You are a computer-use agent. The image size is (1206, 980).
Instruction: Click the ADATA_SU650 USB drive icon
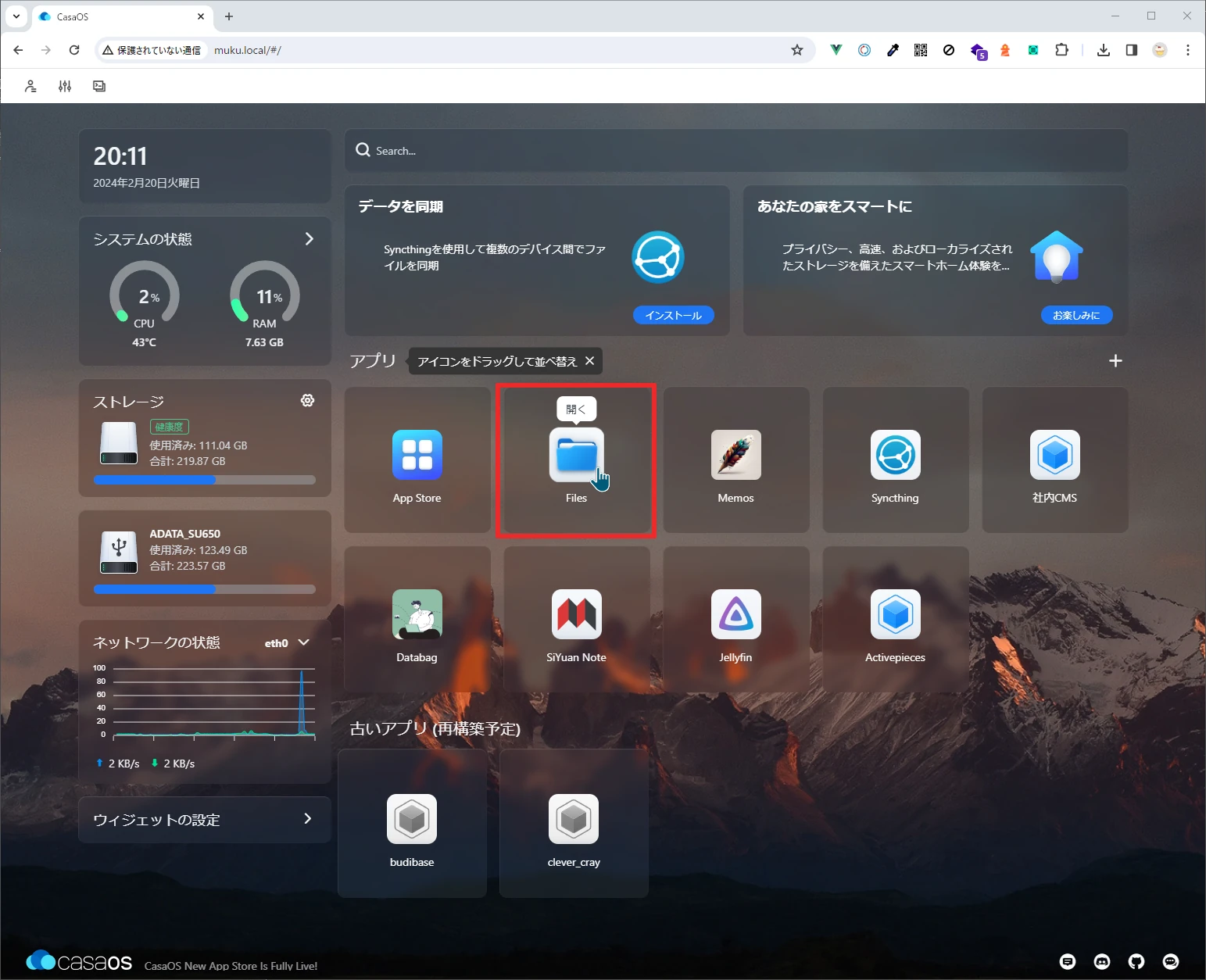click(119, 552)
